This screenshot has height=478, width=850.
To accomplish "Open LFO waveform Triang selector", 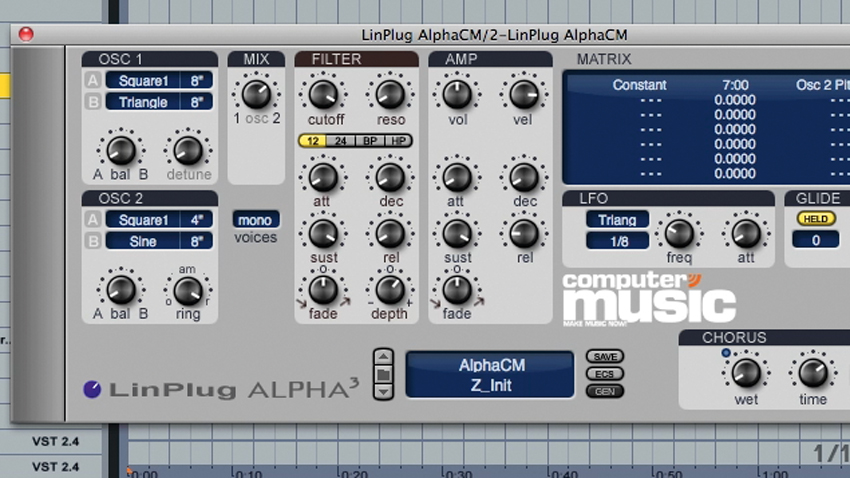I will (x=617, y=219).
